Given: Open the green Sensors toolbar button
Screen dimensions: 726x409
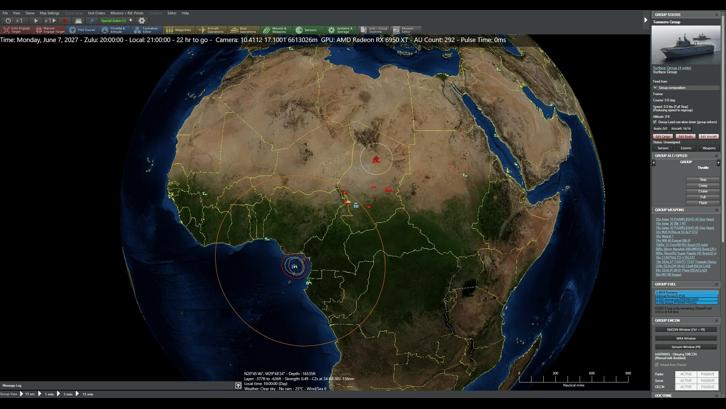Looking at the screenshot, I should [309, 30].
